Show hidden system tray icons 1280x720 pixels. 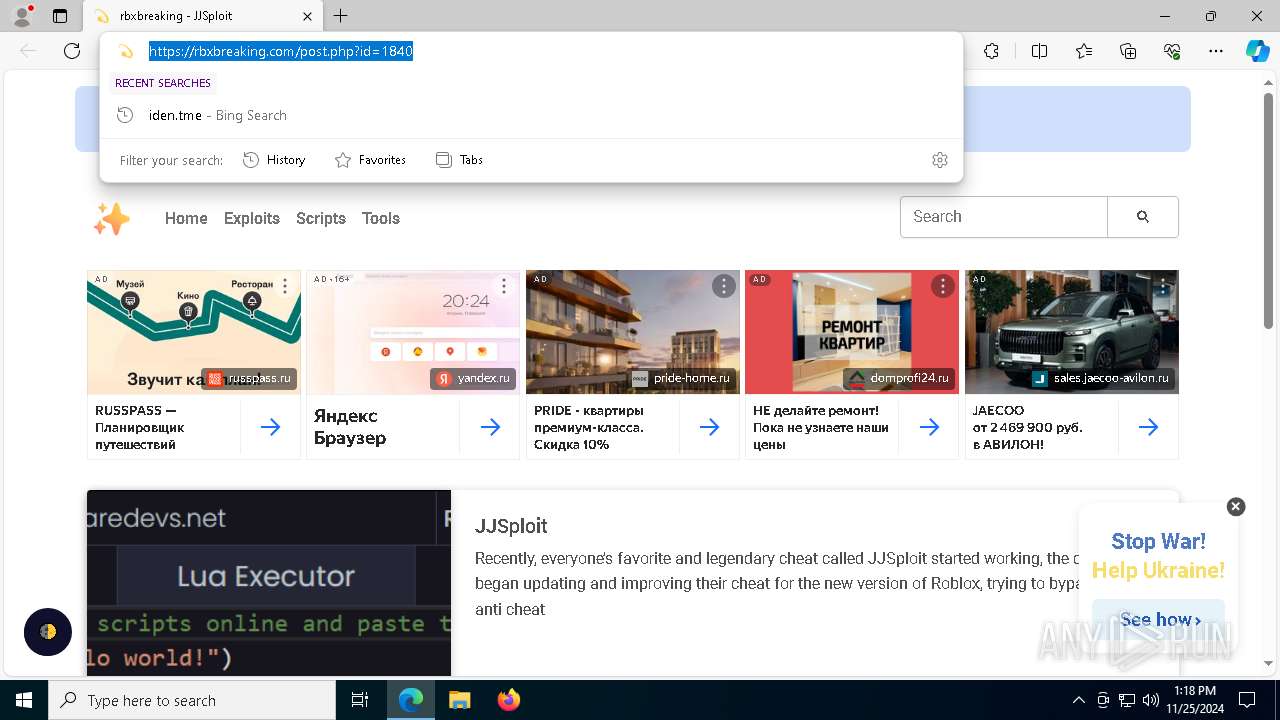click(1078, 700)
